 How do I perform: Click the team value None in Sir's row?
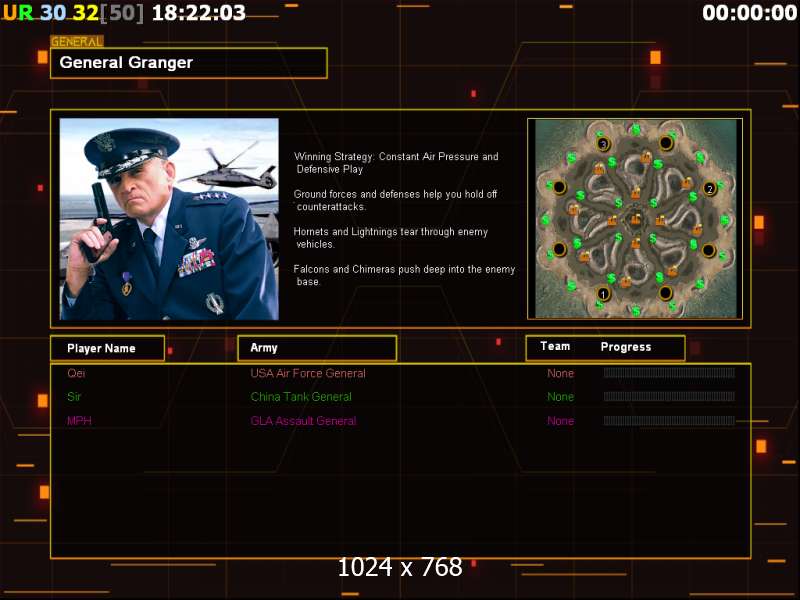point(560,397)
